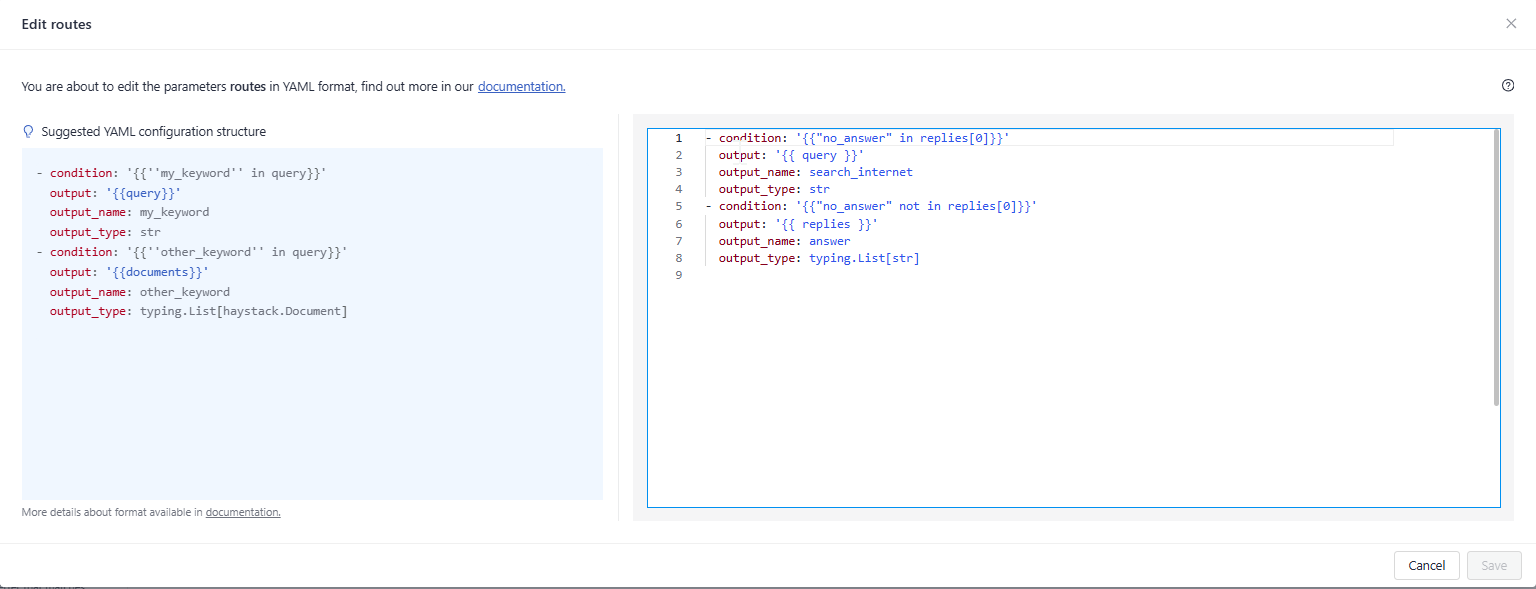
Task: Click the other_keyword output_name in suggested YAML
Action: 184,292
